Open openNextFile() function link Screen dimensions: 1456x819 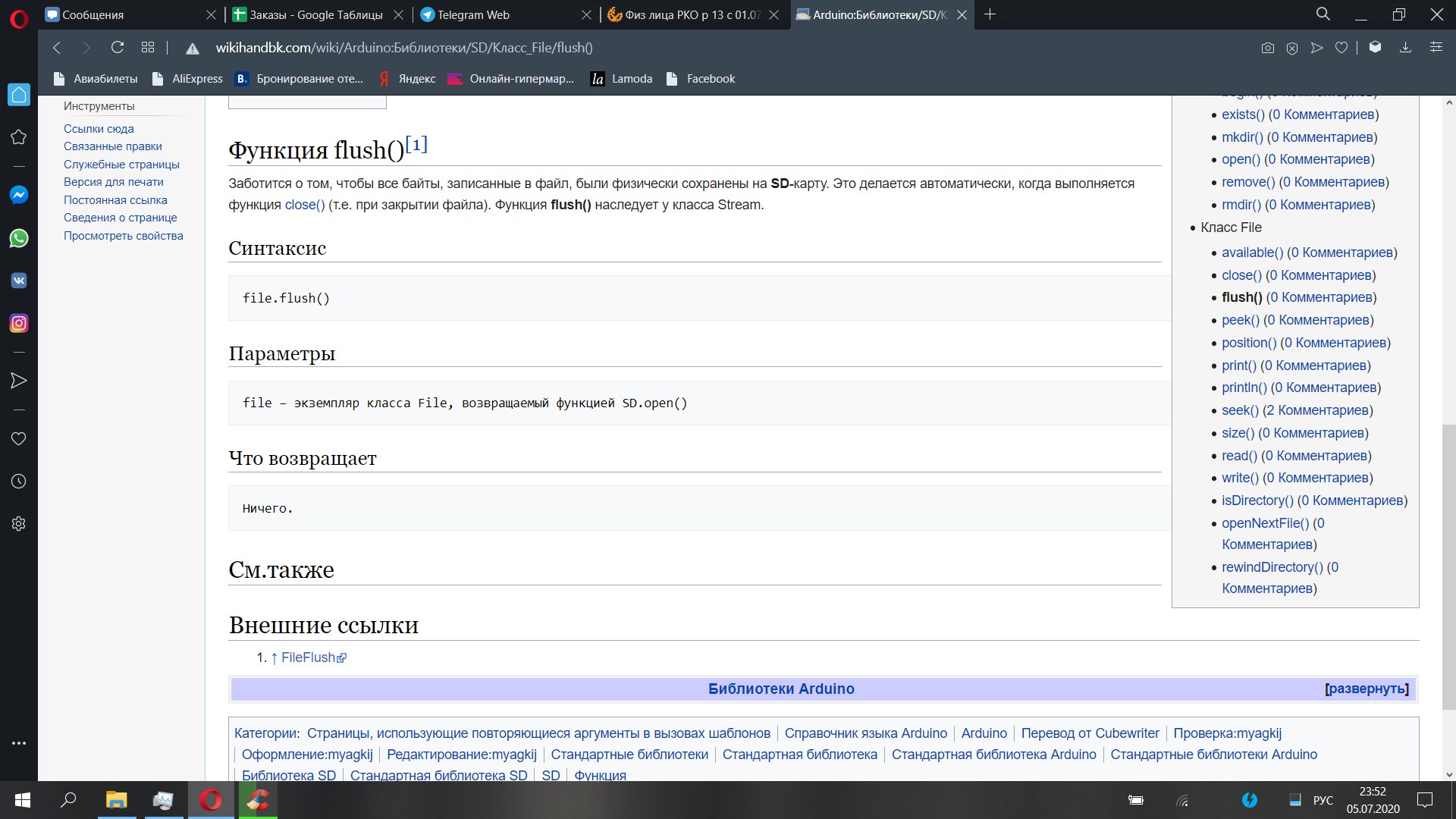point(1265,523)
